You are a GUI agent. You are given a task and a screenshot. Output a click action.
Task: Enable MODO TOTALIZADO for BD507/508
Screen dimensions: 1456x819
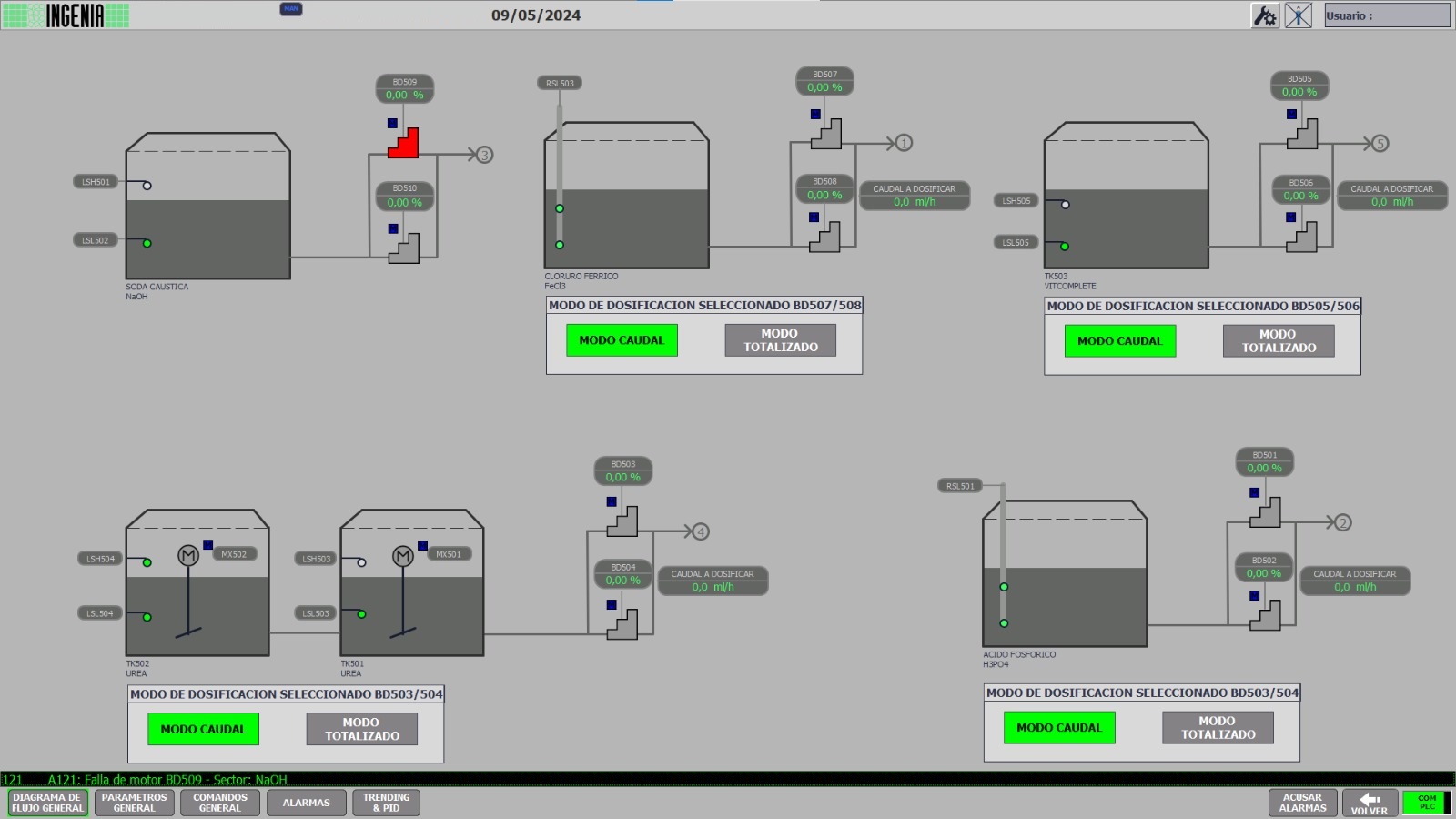coord(781,340)
